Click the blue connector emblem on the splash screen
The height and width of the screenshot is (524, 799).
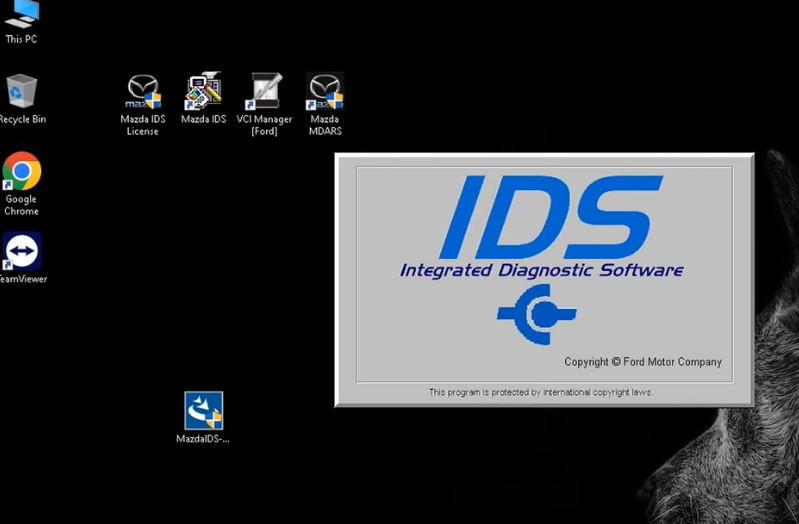pyautogui.click(x=537, y=314)
